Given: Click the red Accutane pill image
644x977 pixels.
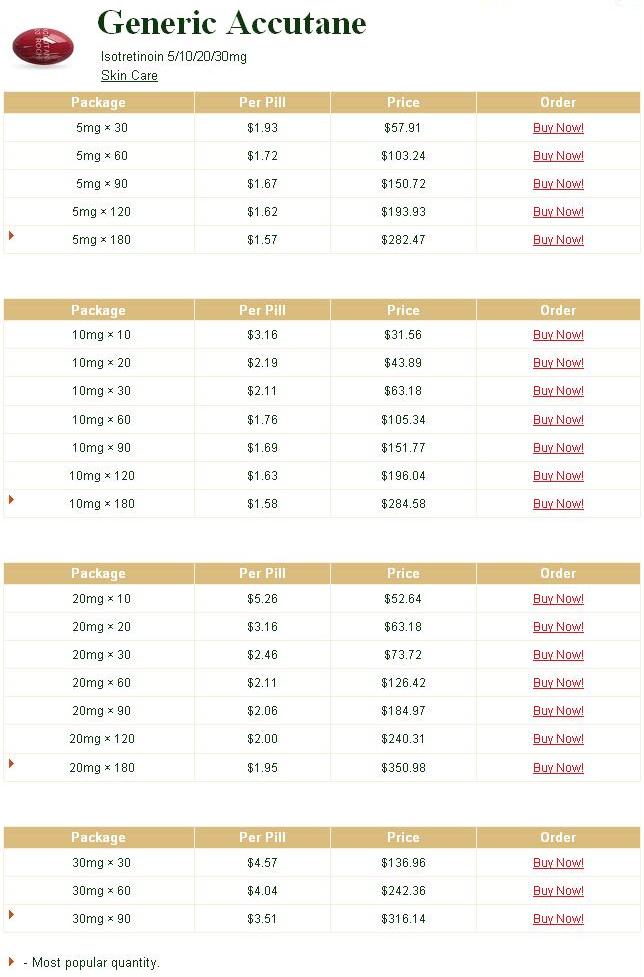Looking at the screenshot, I should [42, 47].
